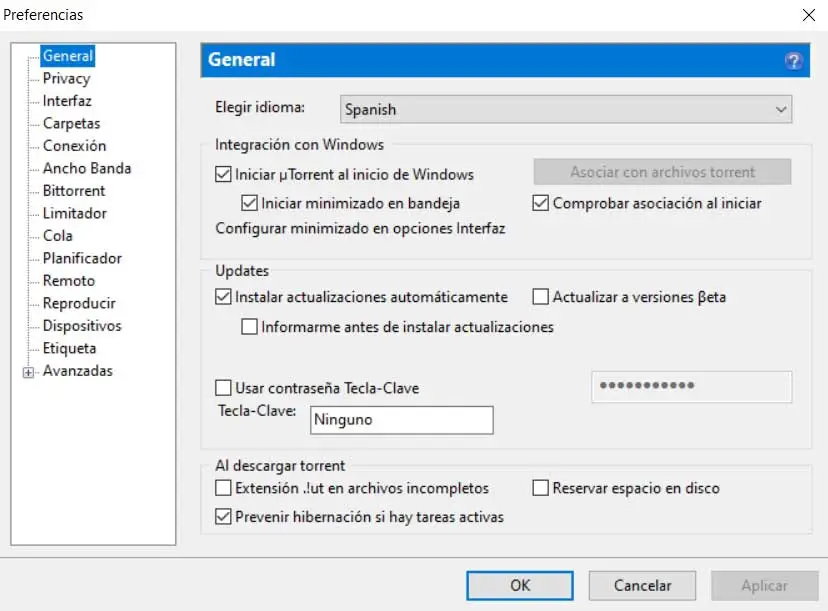Toggle Extensión .!ut en archivos incompletos
Screen dimensions: 828x611
[x=223, y=489]
